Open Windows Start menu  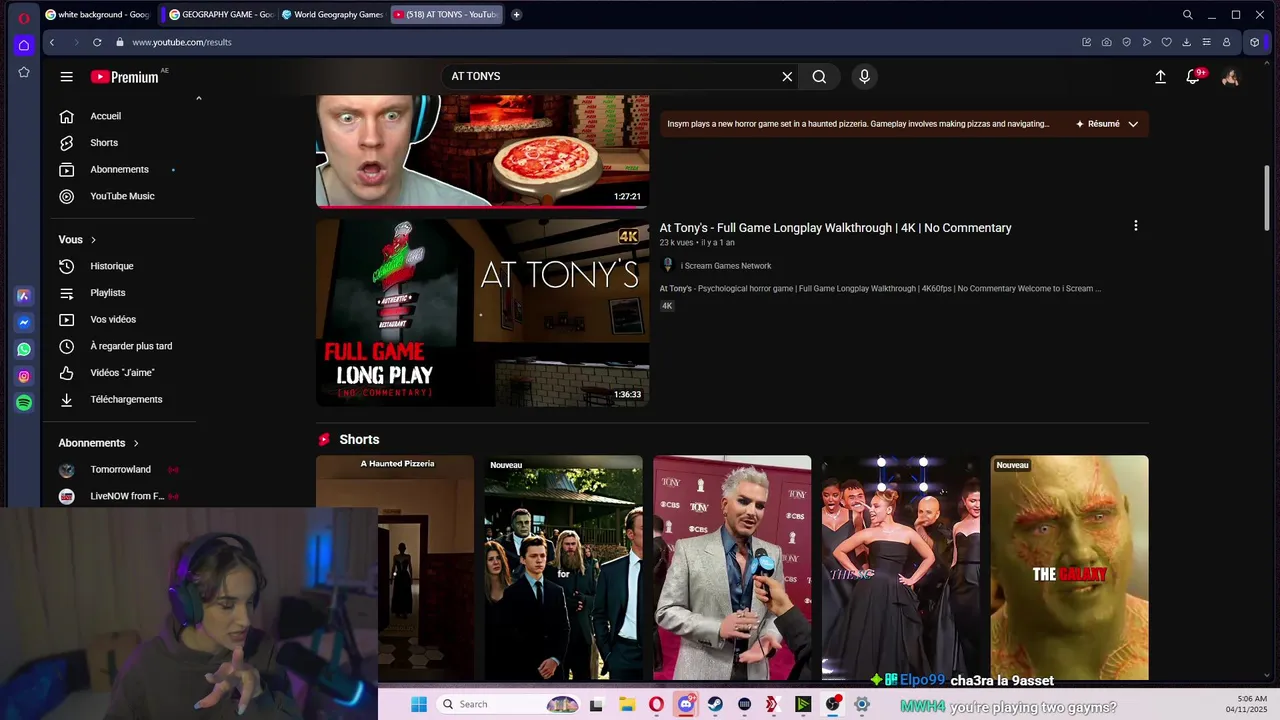pos(419,704)
